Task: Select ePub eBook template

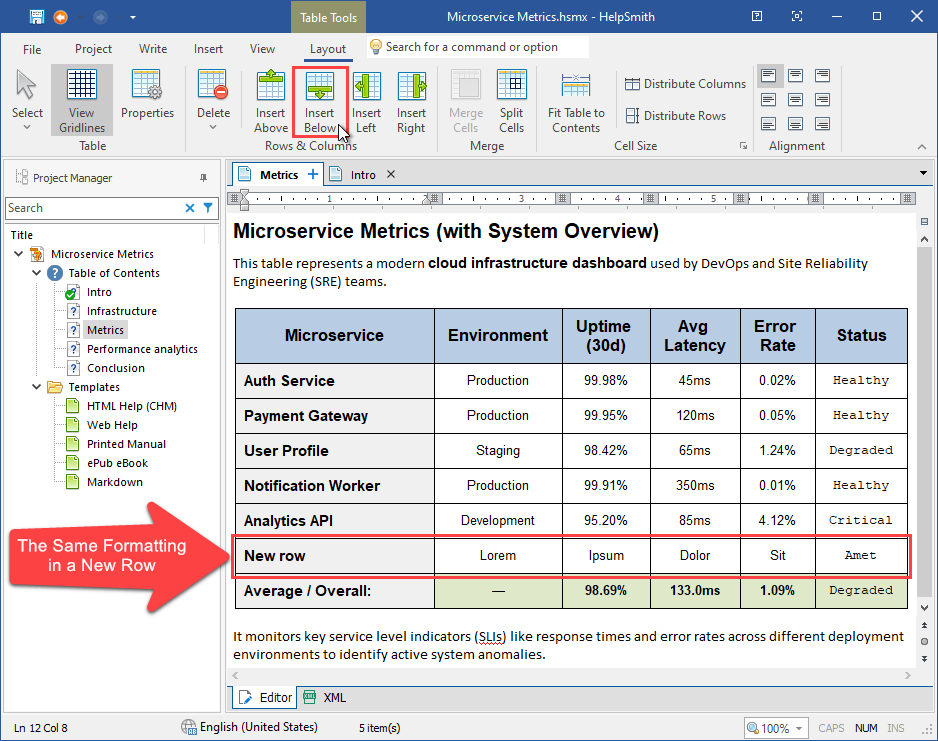Action: pos(117,463)
